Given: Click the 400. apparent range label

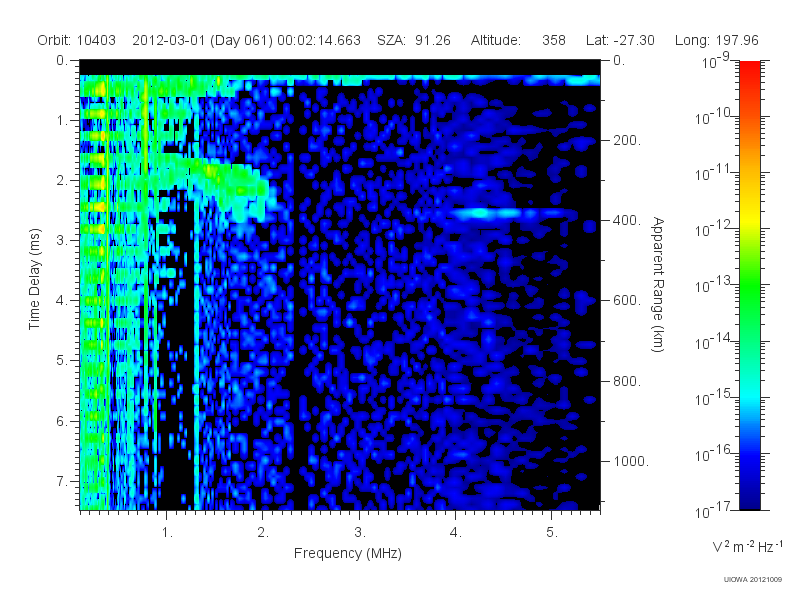Looking at the screenshot, I should 627,220.
